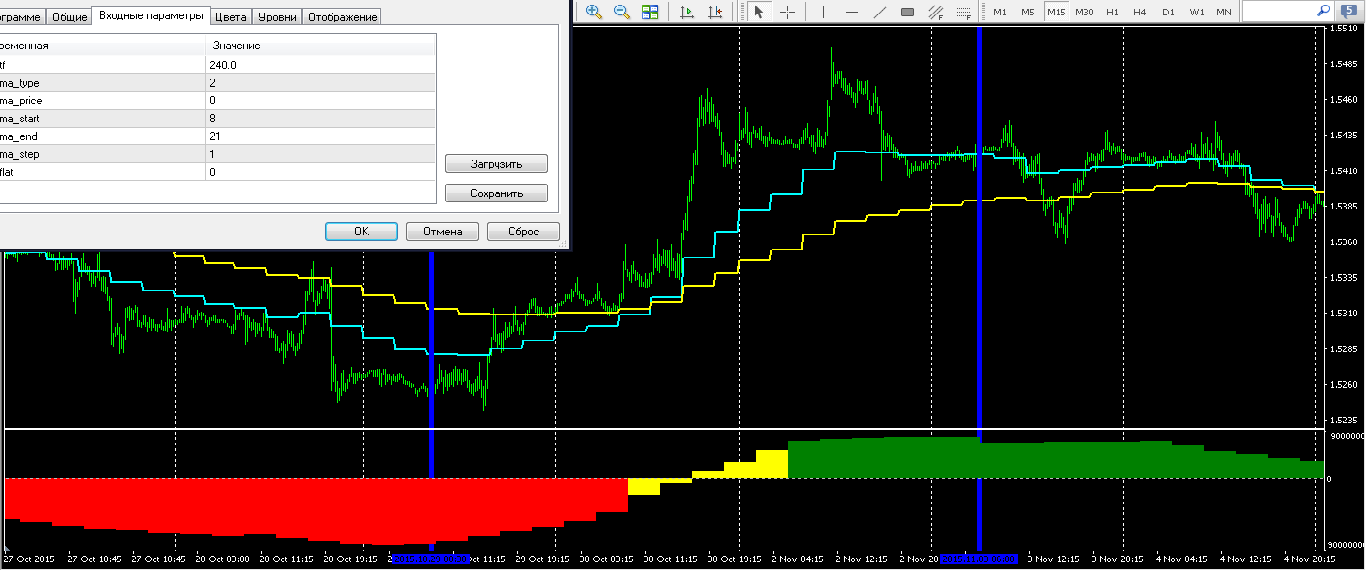Open the Общие tab
The image size is (1366, 570).
point(69,17)
